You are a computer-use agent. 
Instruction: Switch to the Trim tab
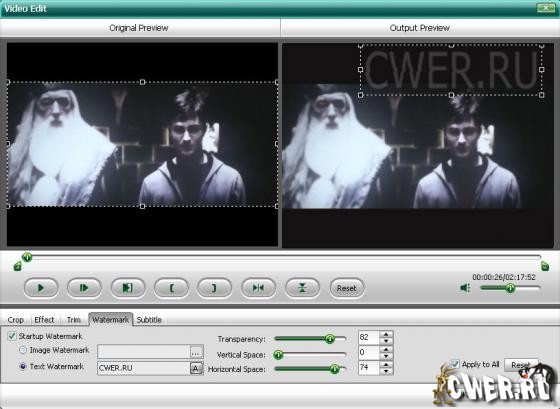pos(74,320)
